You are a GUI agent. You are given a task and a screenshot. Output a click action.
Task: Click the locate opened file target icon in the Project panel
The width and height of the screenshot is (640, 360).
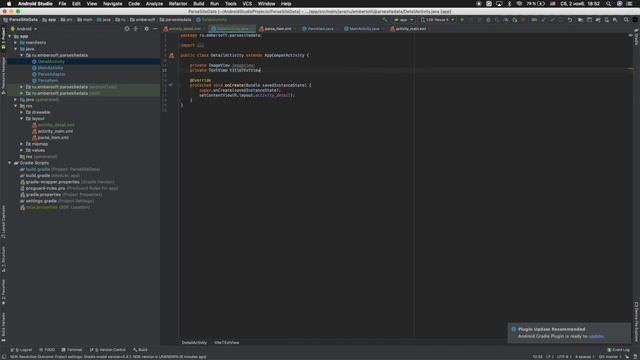127,29
